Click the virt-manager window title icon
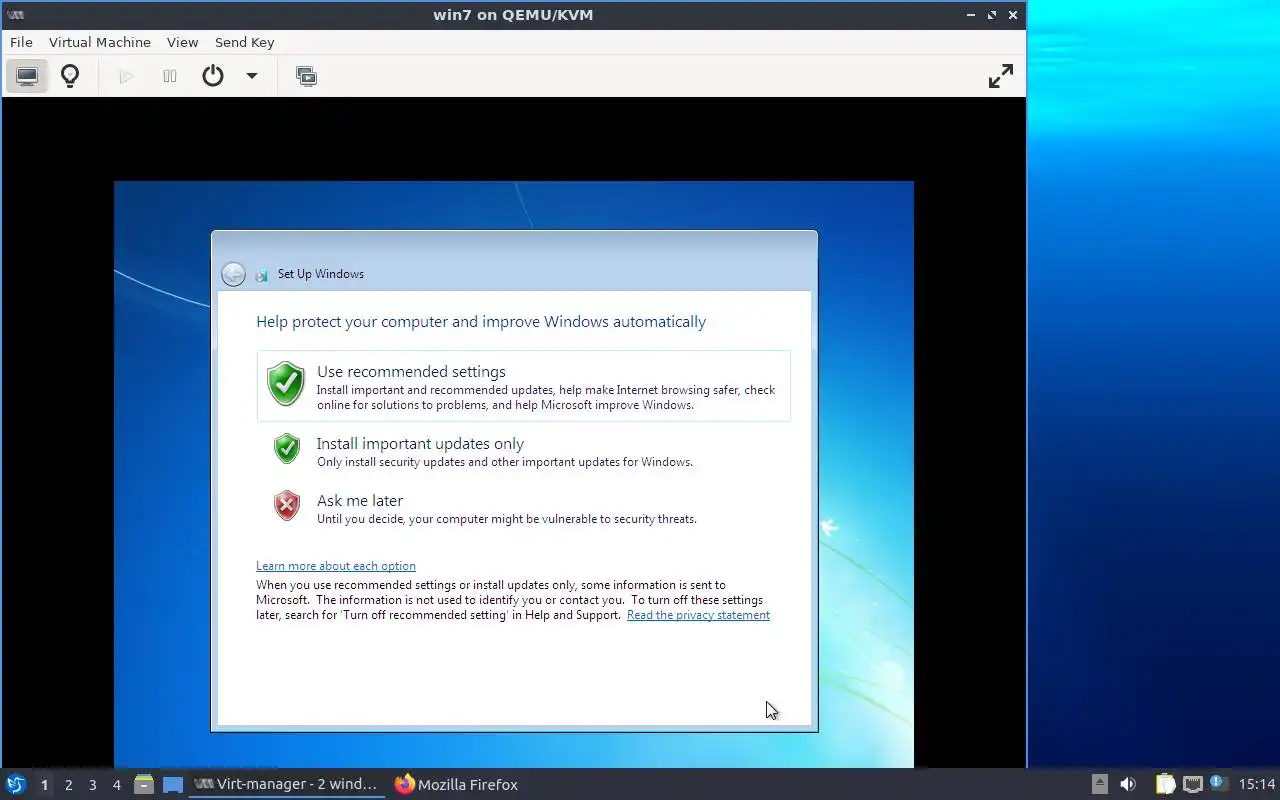This screenshot has width=1280, height=800. (x=15, y=15)
